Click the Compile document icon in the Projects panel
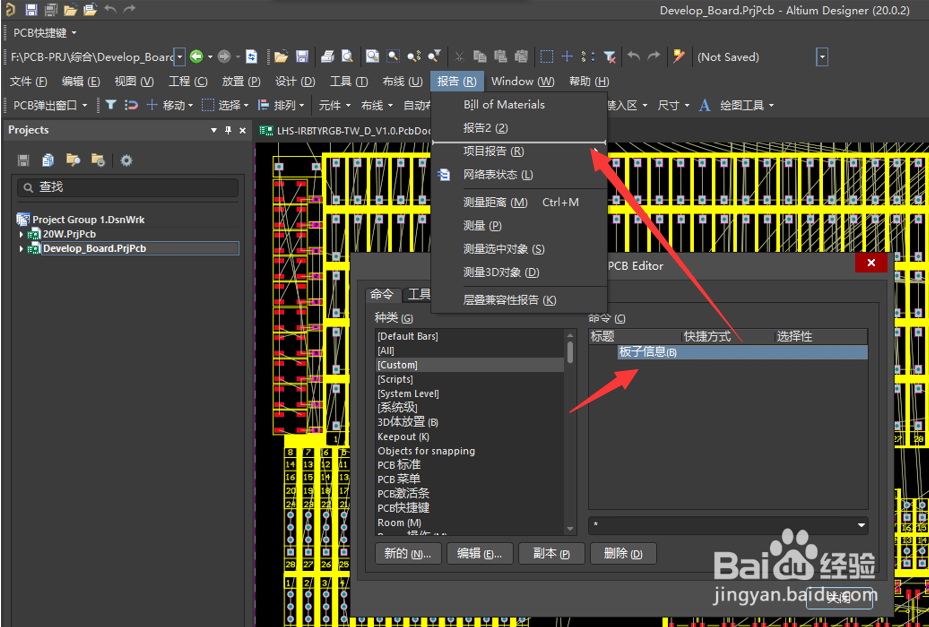The height and width of the screenshot is (627, 929). 48,160
